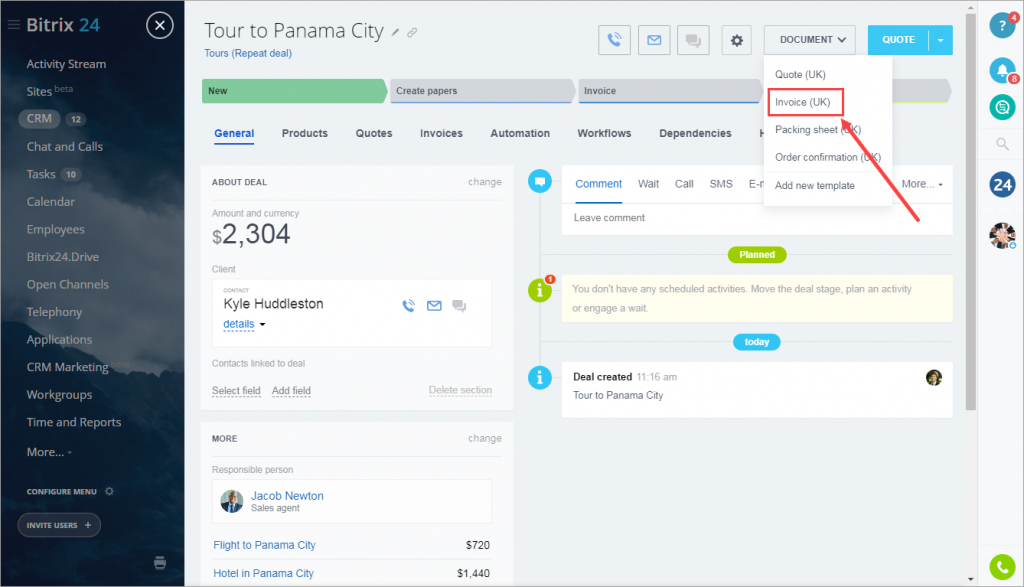The height and width of the screenshot is (587, 1024).
Task: Switch to the Products tab
Action: point(304,133)
